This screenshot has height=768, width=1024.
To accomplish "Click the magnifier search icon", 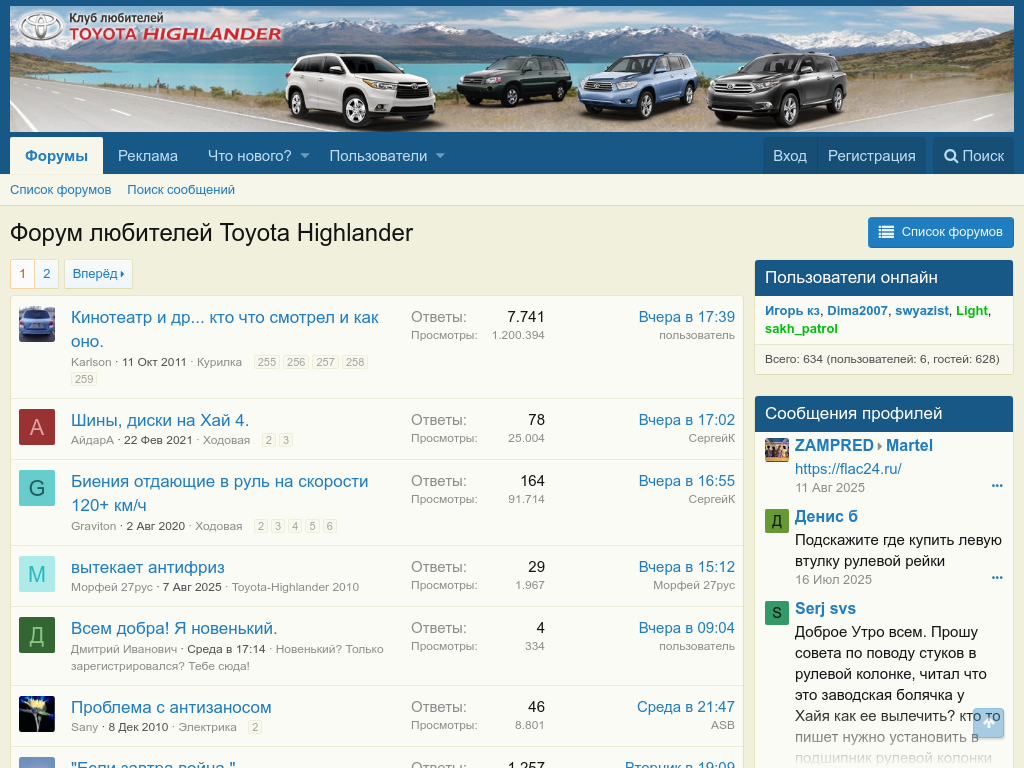I will tap(951, 156).
